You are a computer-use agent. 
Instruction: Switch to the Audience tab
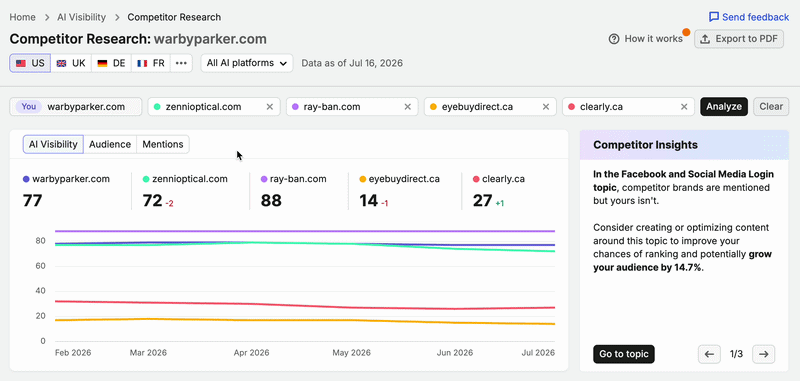pyautogui.click(x=110, y=144)
